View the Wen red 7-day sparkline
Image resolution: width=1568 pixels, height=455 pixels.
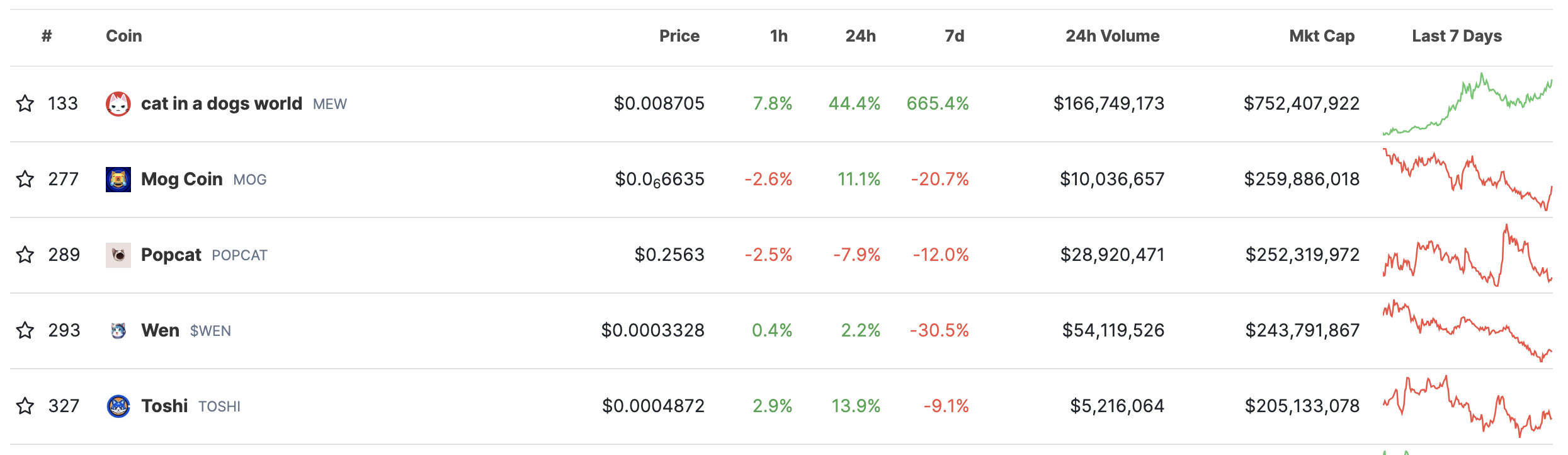click(1467, 331)
